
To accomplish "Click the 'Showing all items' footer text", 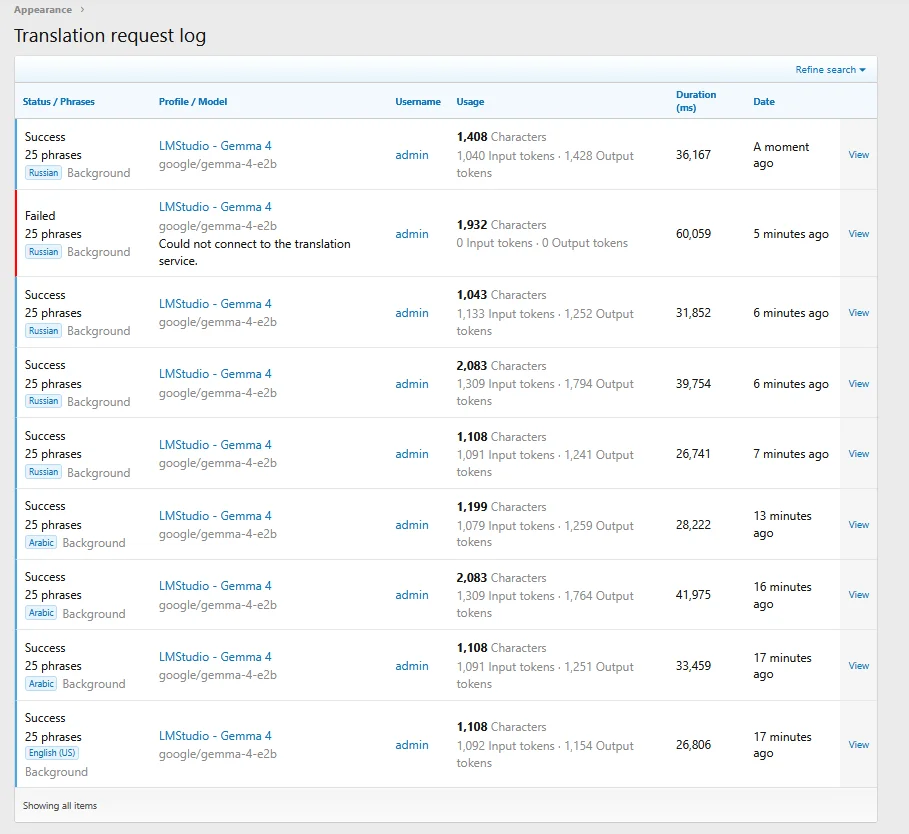I will tap(60, 806).
